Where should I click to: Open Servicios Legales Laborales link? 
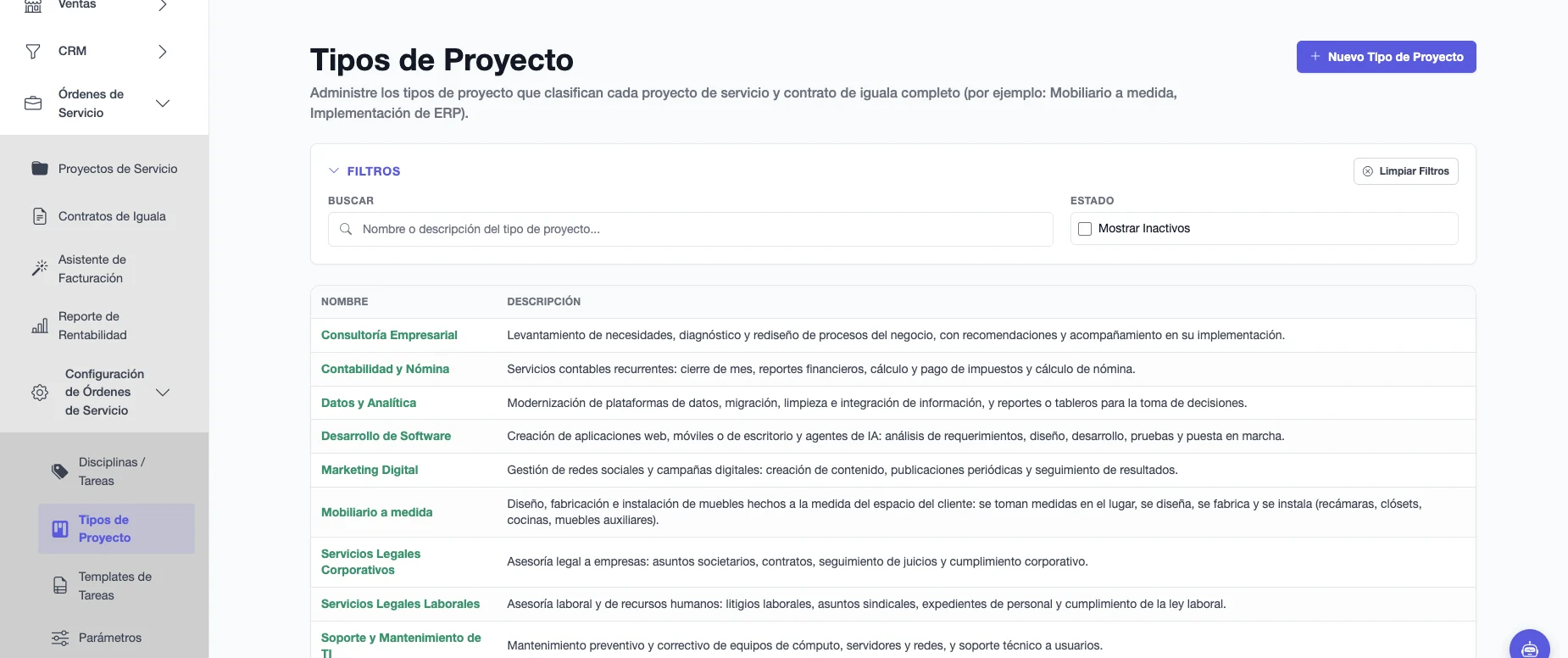(400, 604)
